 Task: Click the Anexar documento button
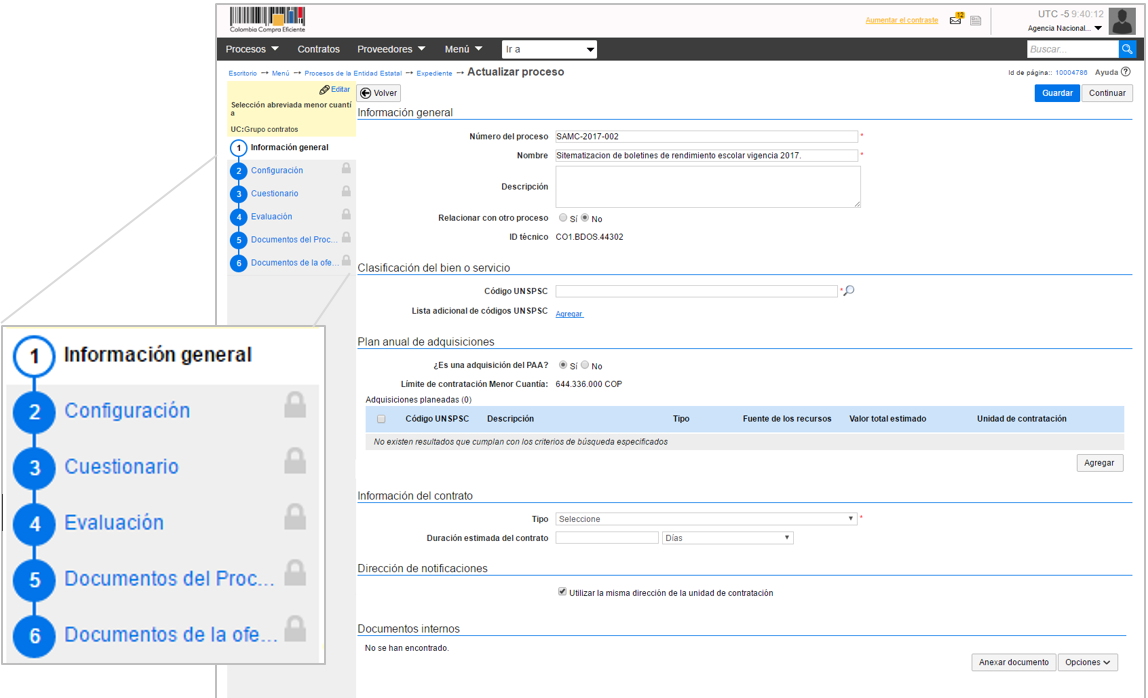[x=1013, y=662]
